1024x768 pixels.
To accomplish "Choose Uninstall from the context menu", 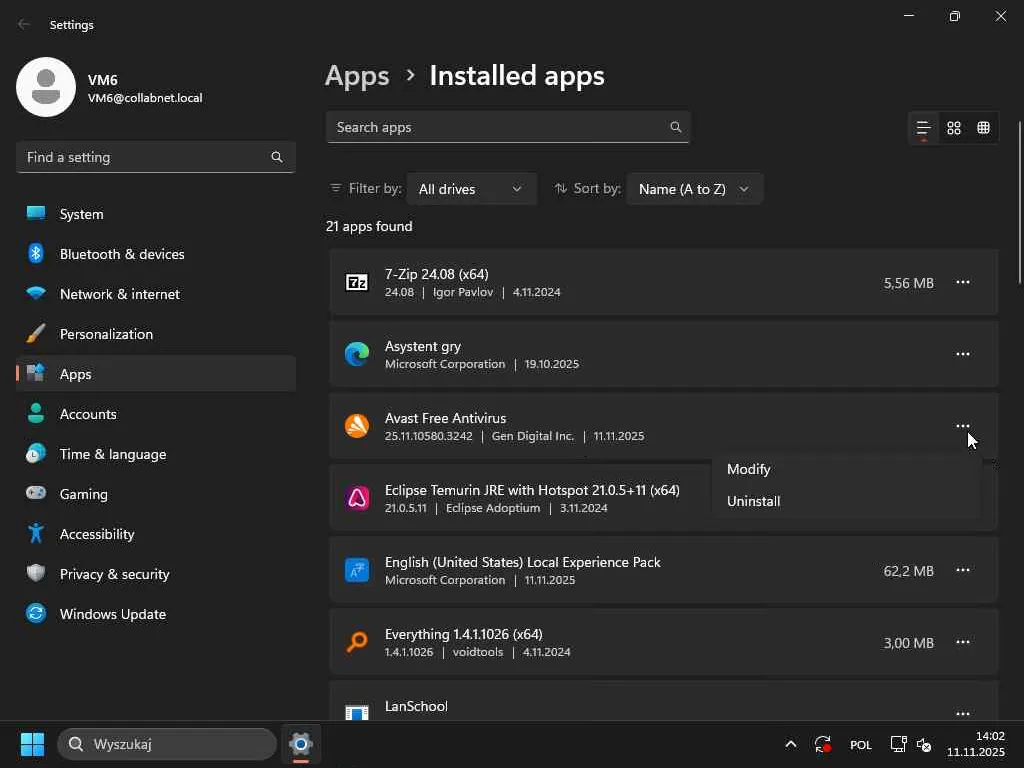I will click(753, 501).
